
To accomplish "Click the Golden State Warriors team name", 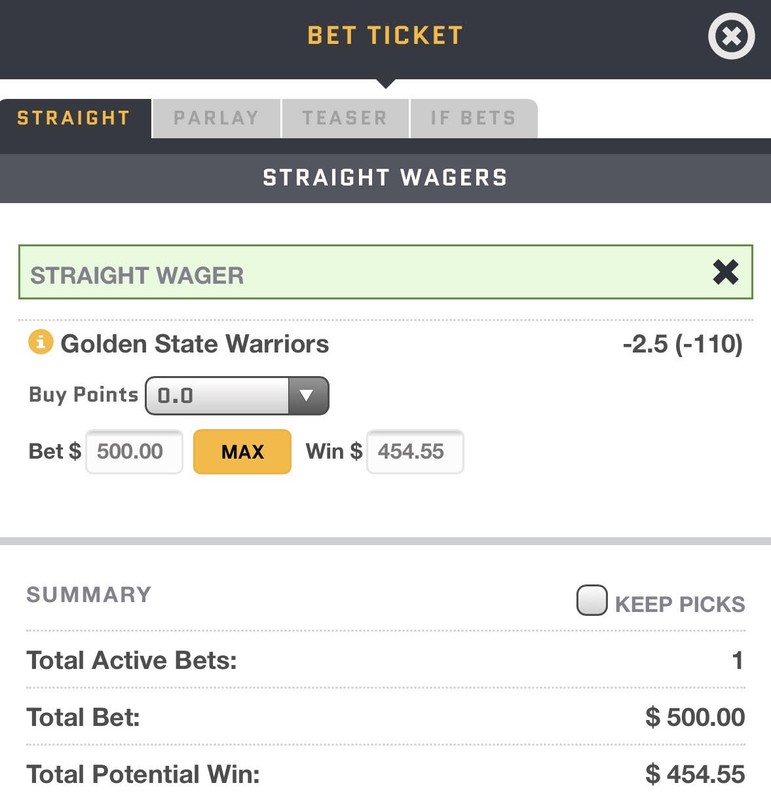I will coord(194,344).
